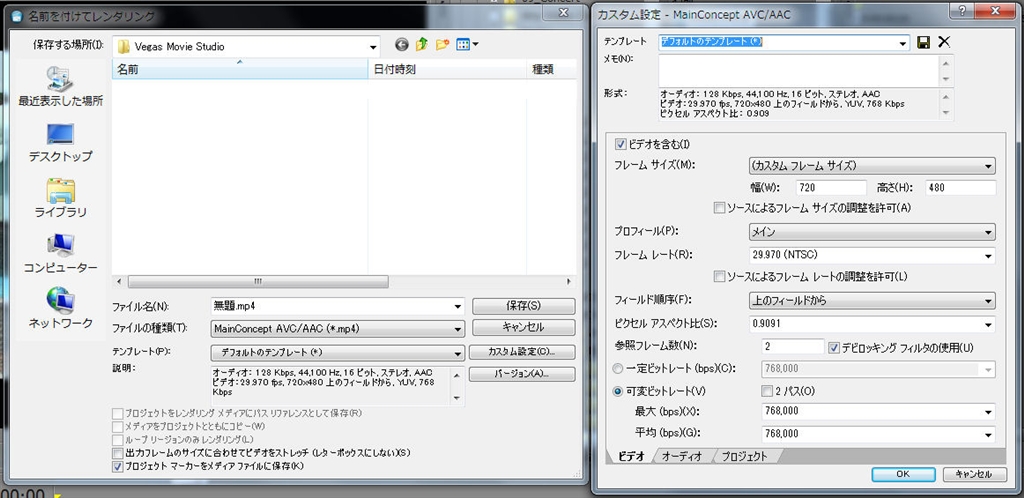Image resolution: width=1024 pixels, height=498 pixels.
Task: Open デスクトップ in places bar
Action: 61,143
